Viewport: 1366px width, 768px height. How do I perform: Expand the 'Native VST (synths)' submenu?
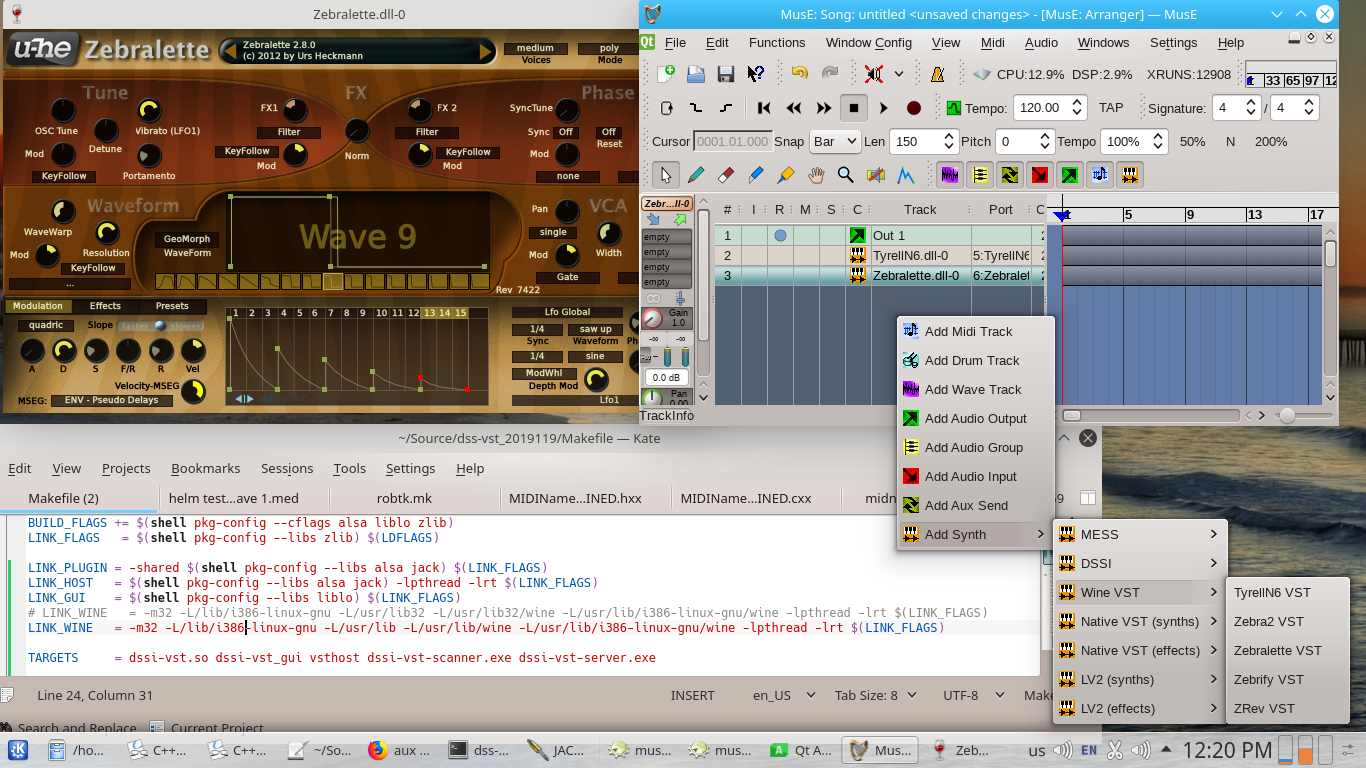click(1138, 621)
